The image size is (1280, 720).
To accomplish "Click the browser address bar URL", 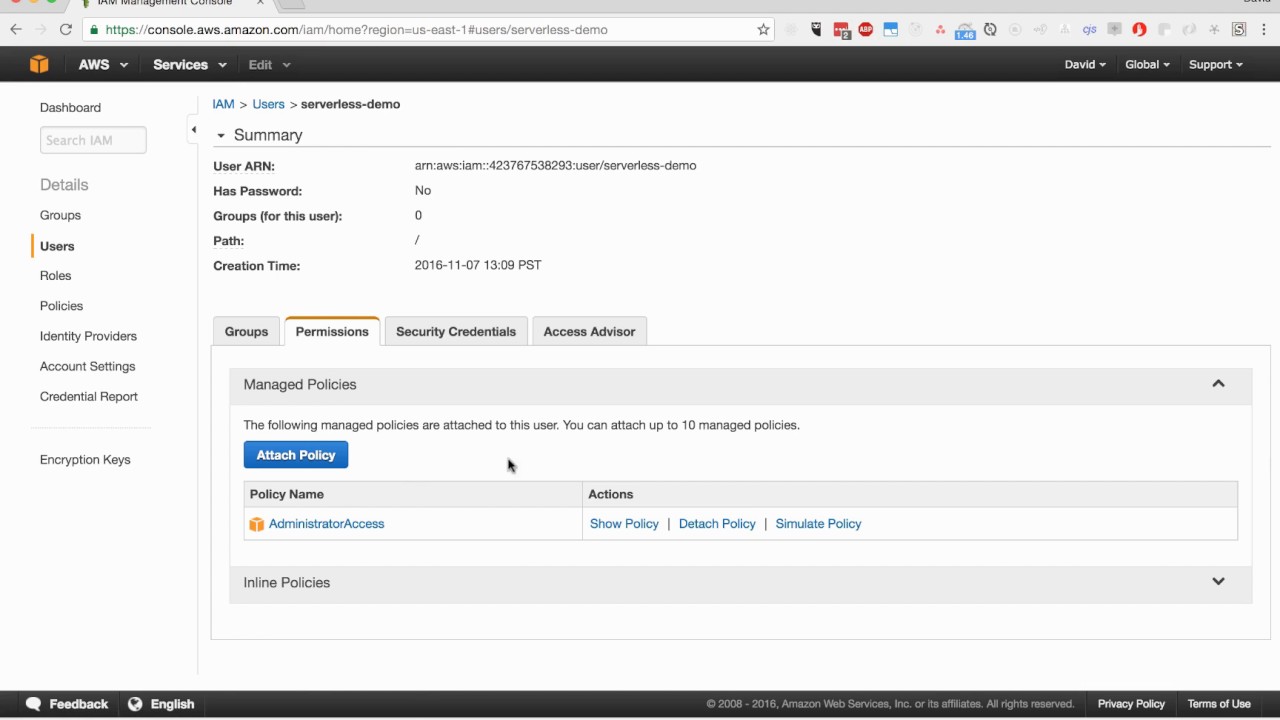I will click(356, 30).
